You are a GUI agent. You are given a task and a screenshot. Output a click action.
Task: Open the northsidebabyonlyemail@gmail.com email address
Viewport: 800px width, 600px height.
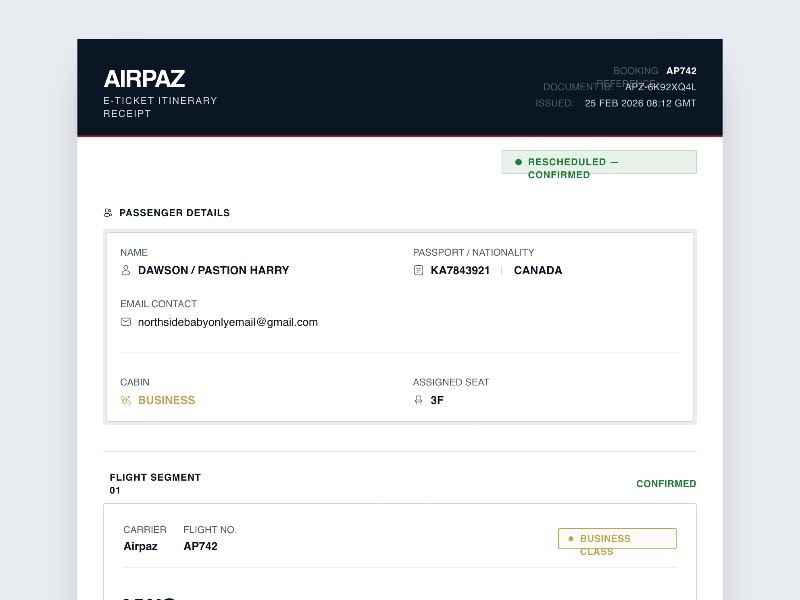pyautogui.click(x=228, y=322)
